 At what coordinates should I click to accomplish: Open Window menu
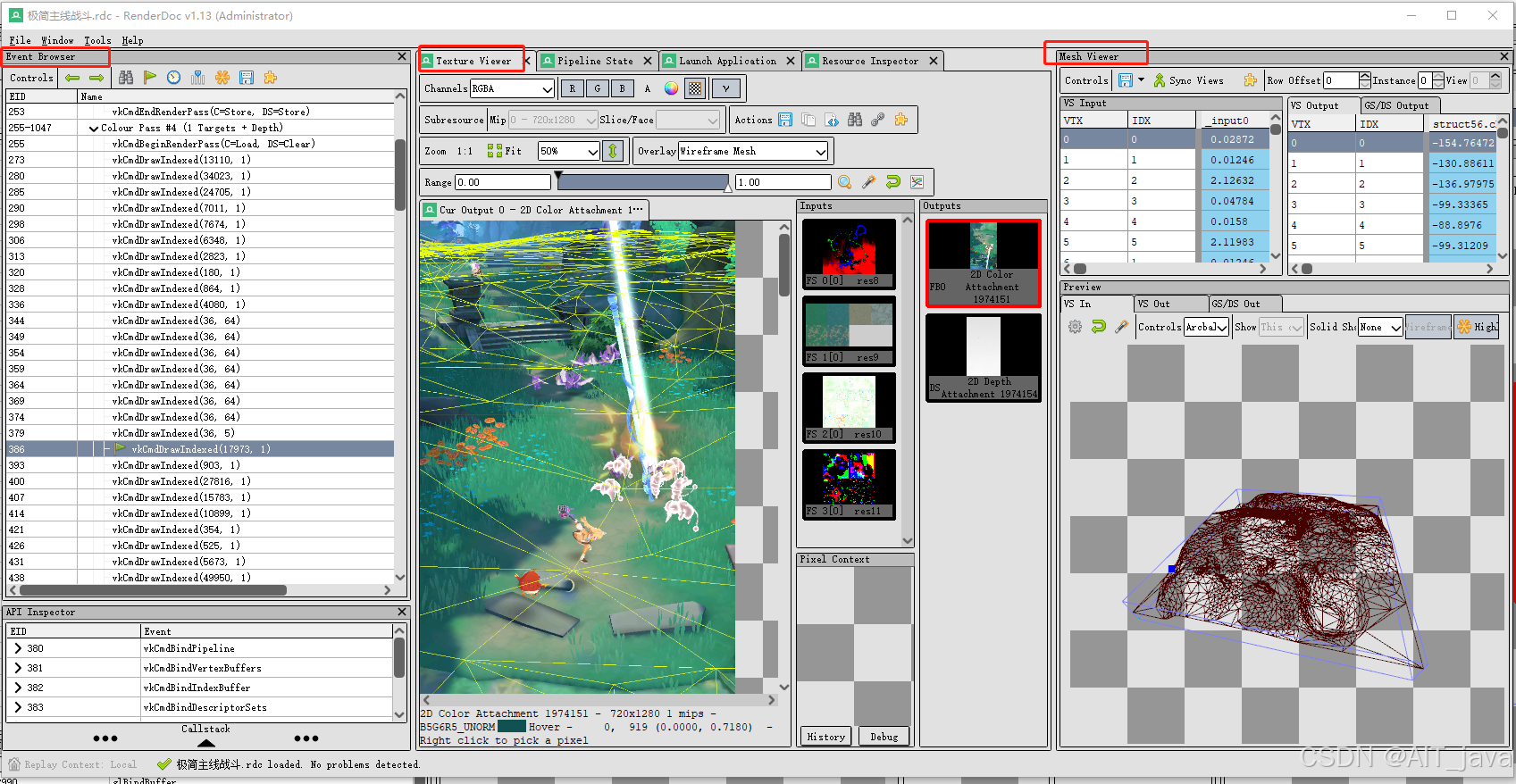pyautogui.click(x=57, y=40)
